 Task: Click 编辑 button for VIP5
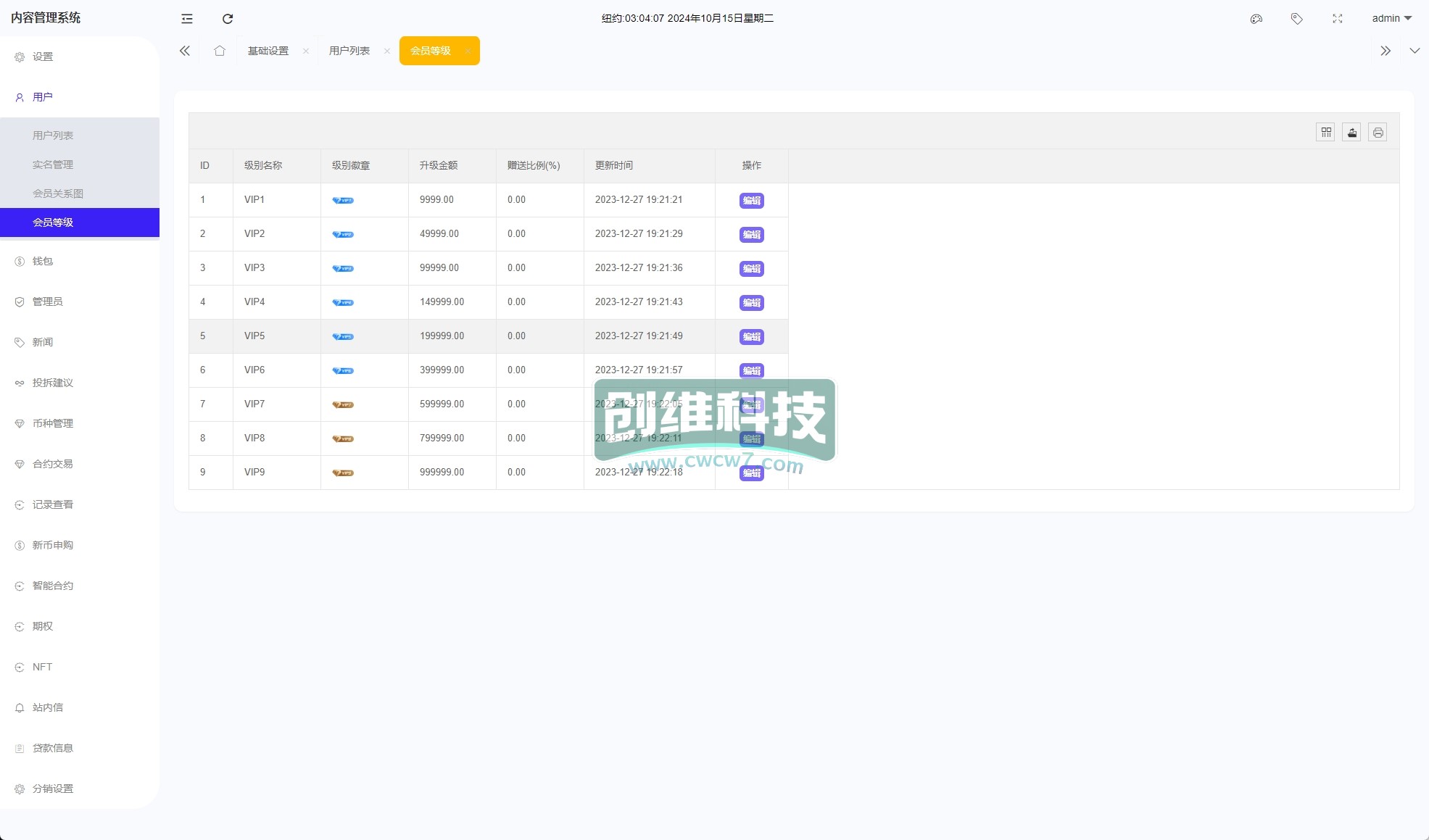click(x=752, y=337)
